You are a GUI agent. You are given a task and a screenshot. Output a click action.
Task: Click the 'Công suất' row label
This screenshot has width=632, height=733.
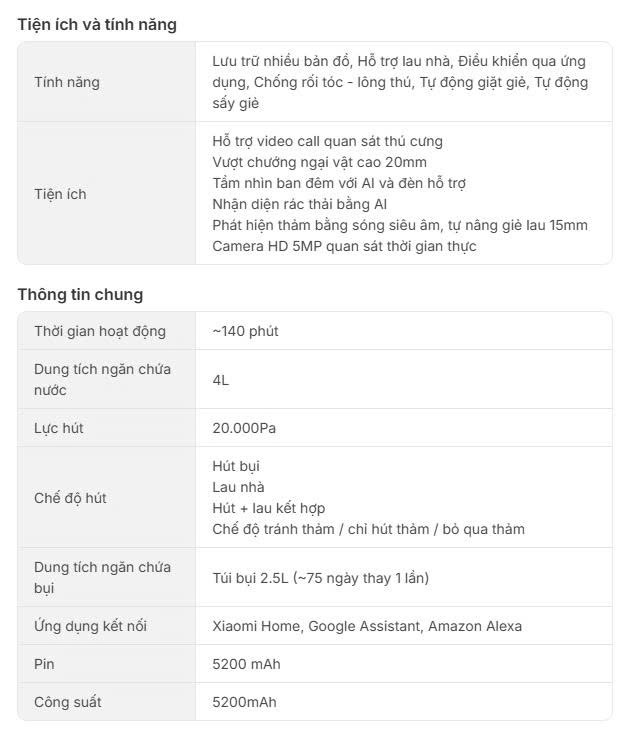(68, 702)
